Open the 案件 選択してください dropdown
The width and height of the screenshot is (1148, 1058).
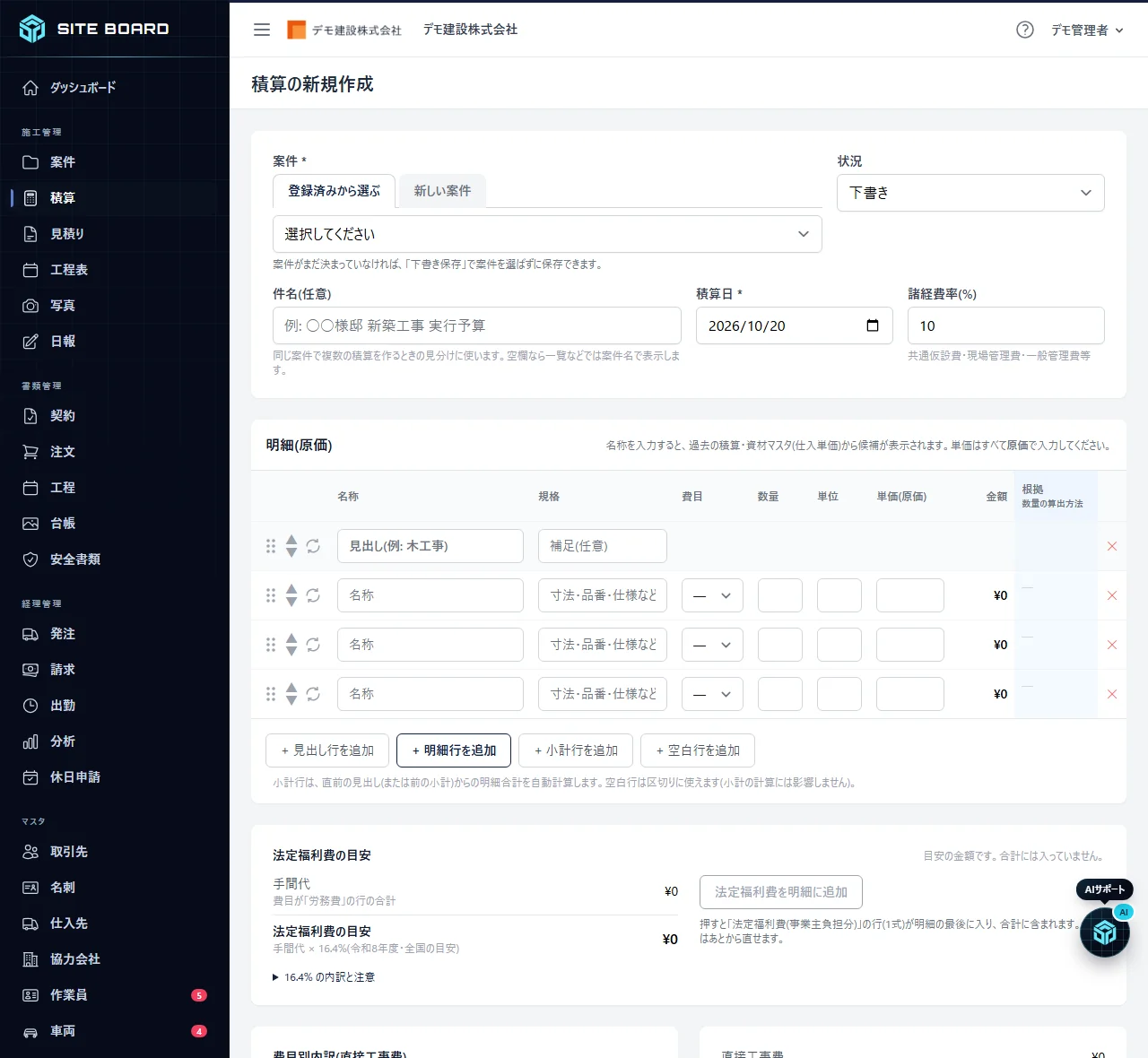547,234
